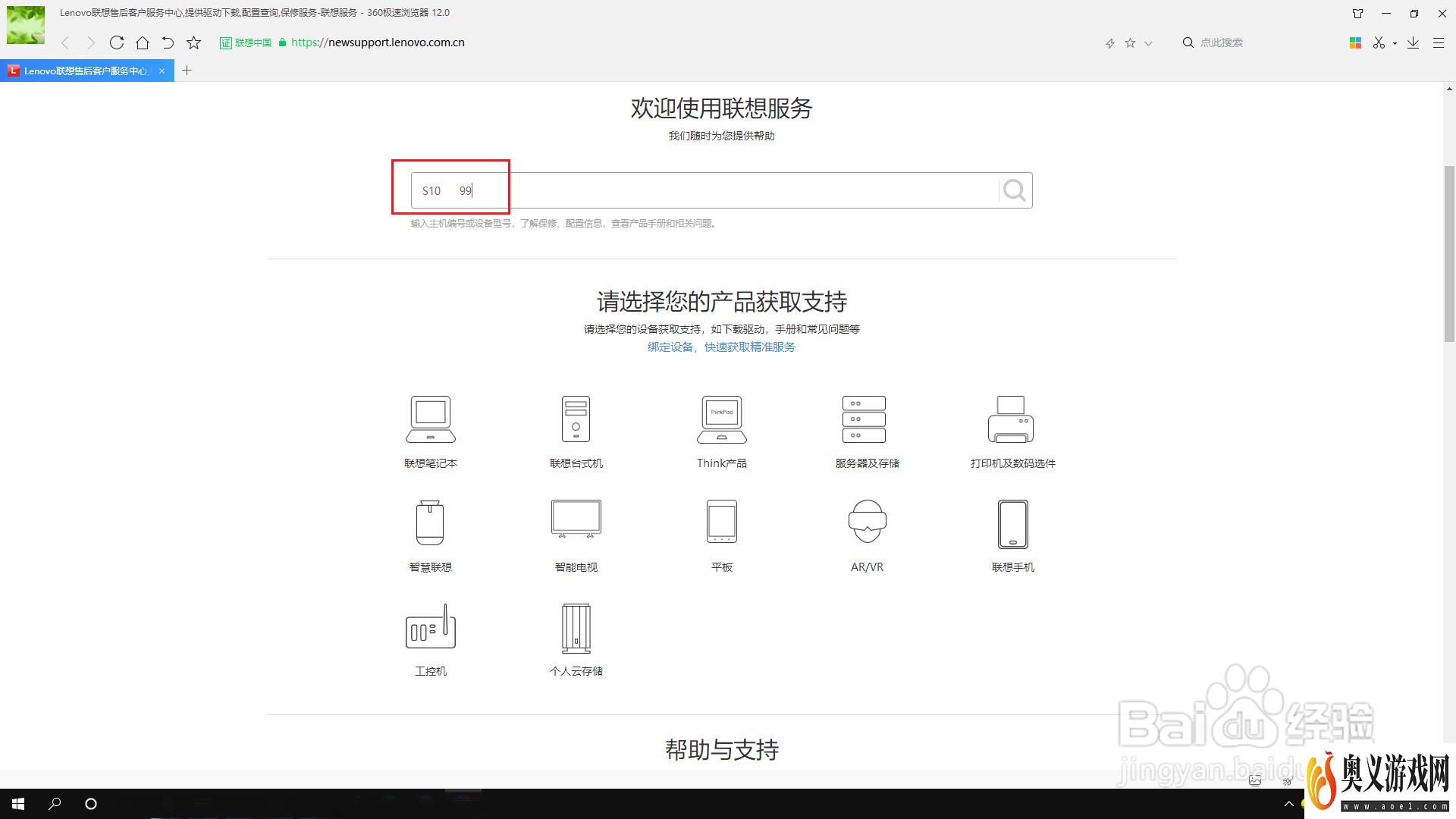Click the address bar favorites star

tap(1131, 43)
